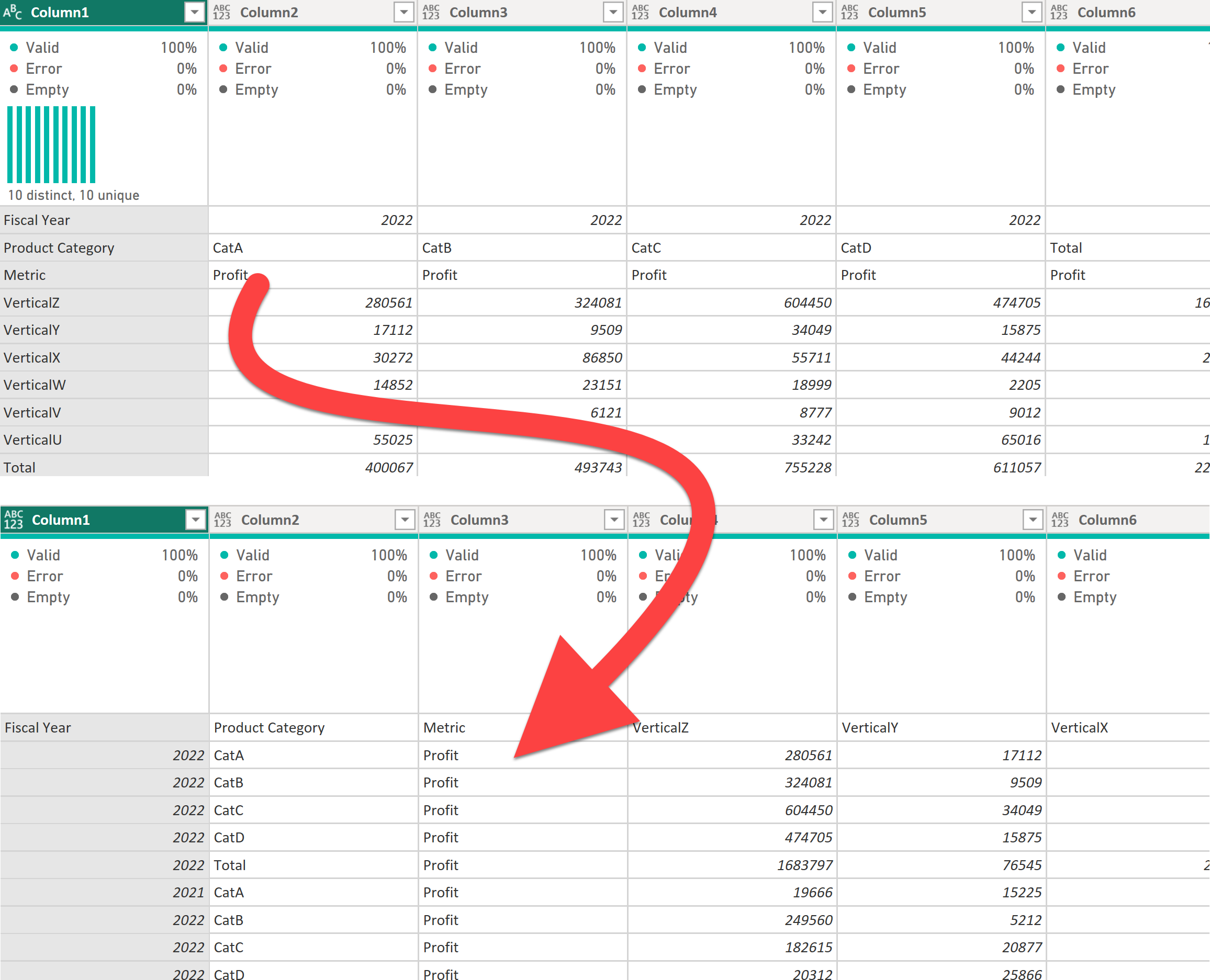Screen dimensions: 1210x980
Task: Select the 'VerticalZ' row label in top table
Action: pos(104,302)
